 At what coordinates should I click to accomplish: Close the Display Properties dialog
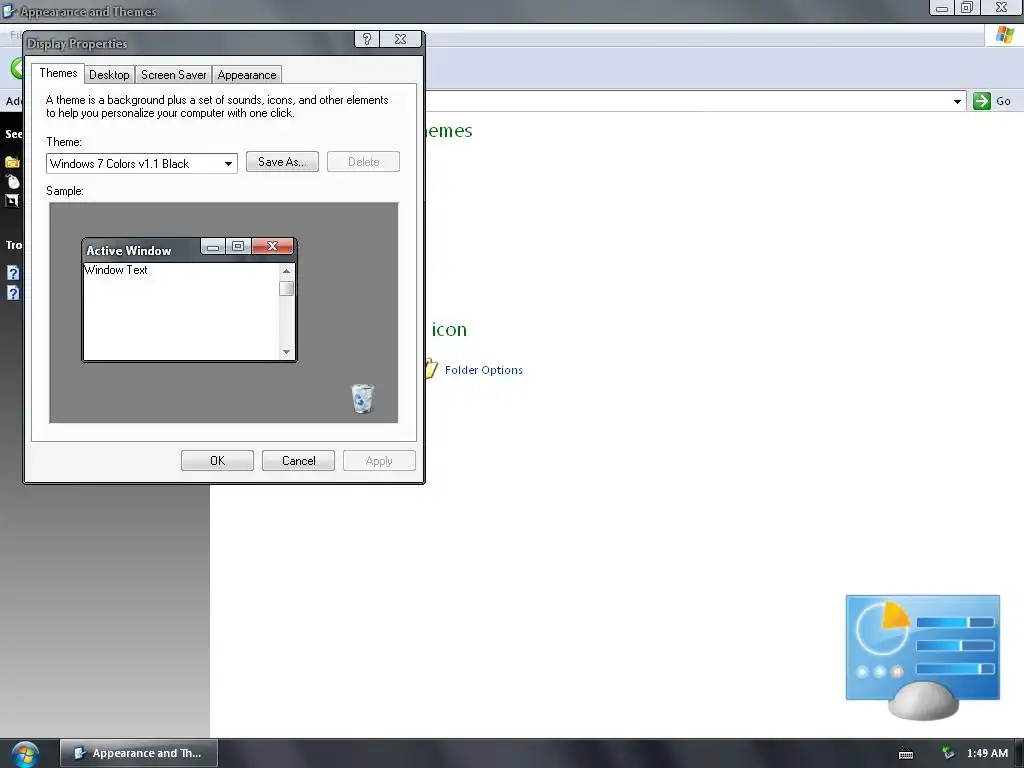[401, 39]
